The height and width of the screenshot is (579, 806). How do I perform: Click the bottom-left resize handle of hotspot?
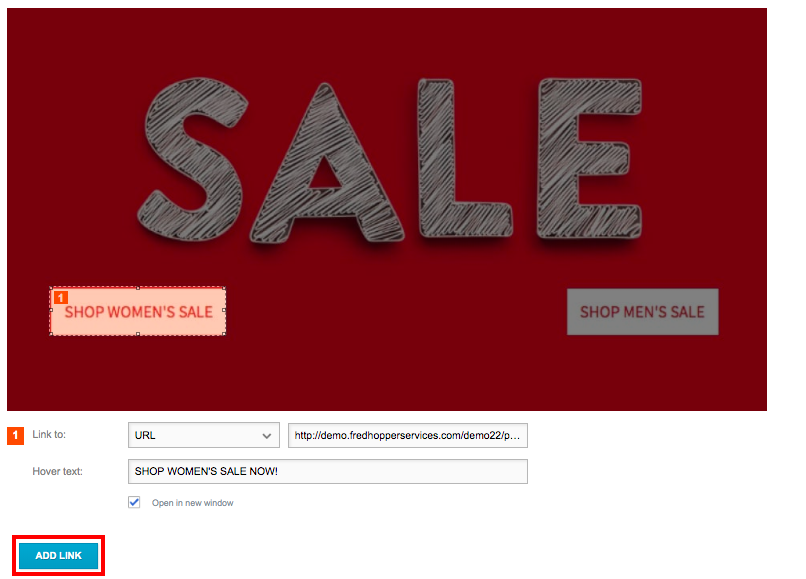pos(51,334)
